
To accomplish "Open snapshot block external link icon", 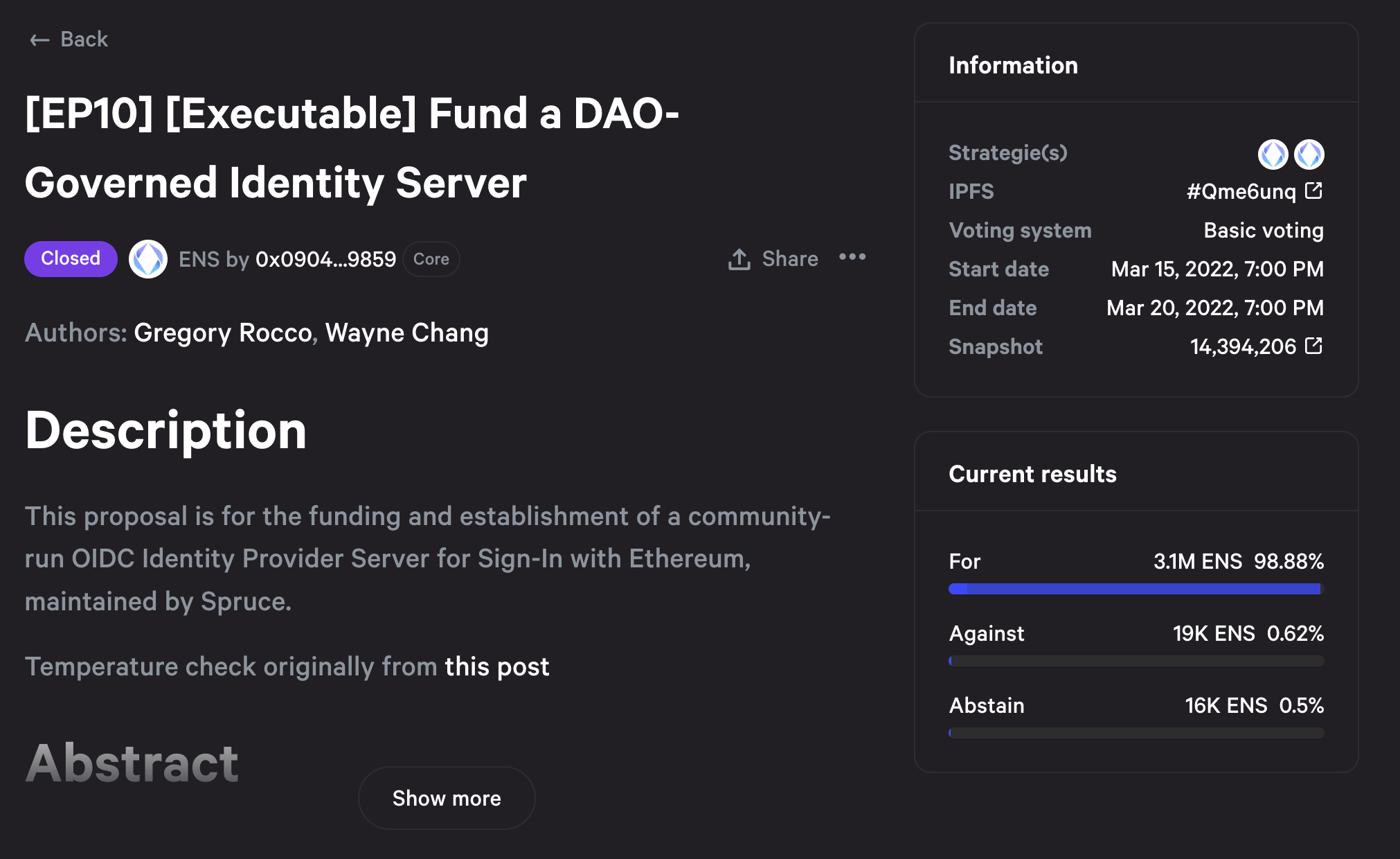I will coord(1313,346).
